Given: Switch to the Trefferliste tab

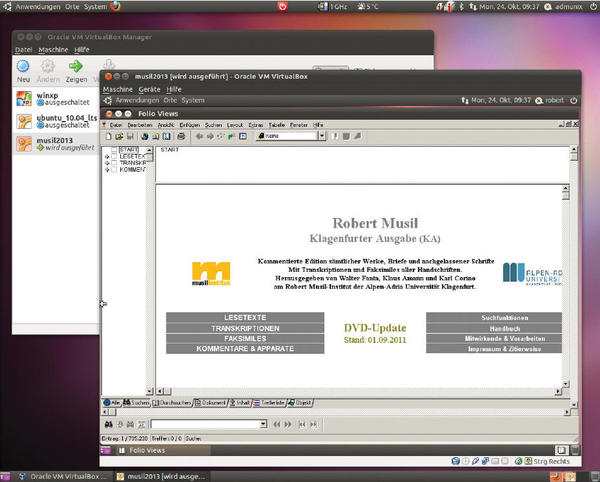Looking at the screenshot, I should click(269, 403).
